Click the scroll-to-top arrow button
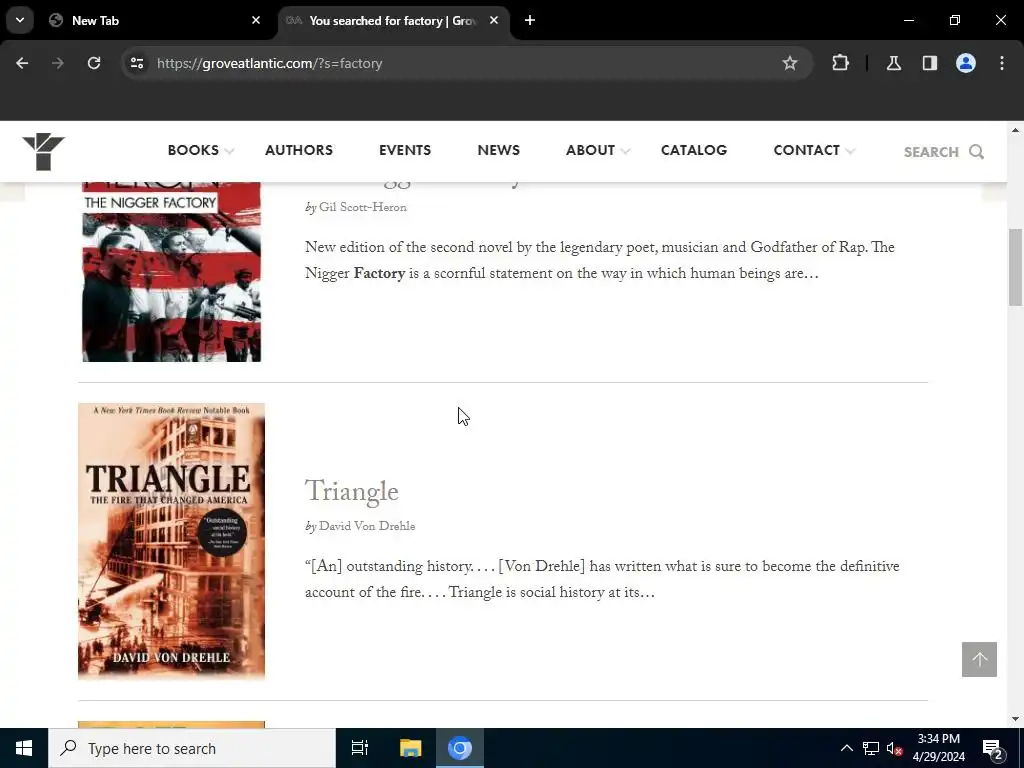Viewport: 1024px width, 768px height. (x=979, y=660)
